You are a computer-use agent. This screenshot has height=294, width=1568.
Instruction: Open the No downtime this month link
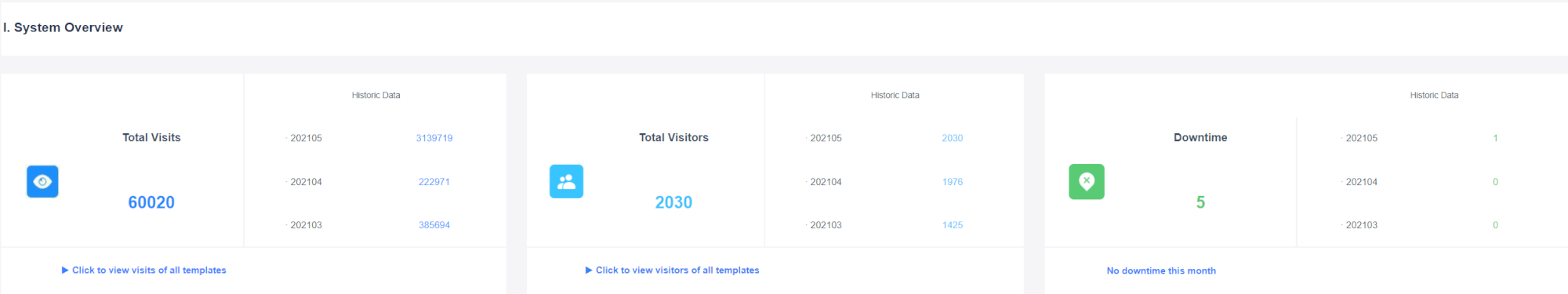click(x=1161, y=270)
